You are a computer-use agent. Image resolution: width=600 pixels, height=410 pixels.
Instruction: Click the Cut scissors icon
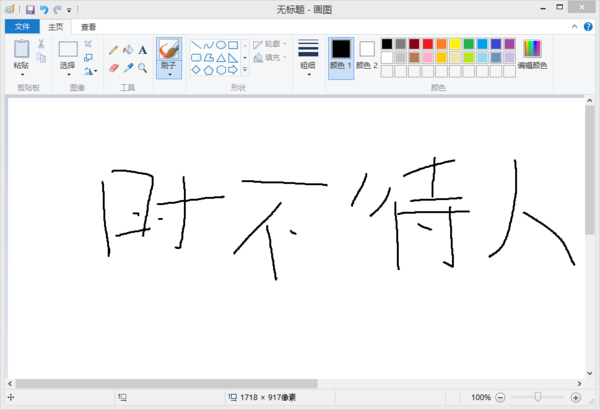[41, 44]
